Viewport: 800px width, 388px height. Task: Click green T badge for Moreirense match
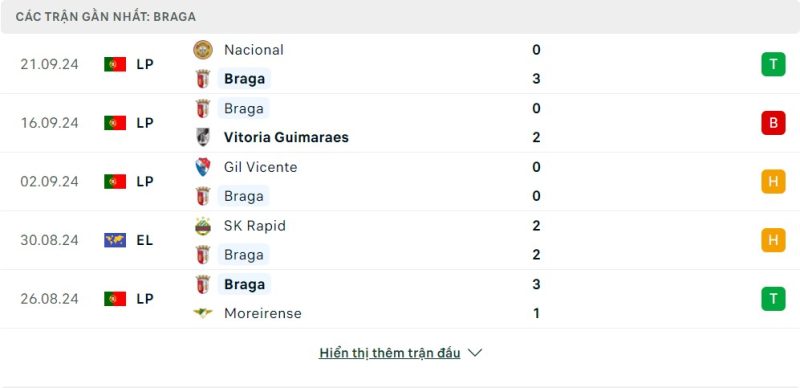click(x=773, y=299)
